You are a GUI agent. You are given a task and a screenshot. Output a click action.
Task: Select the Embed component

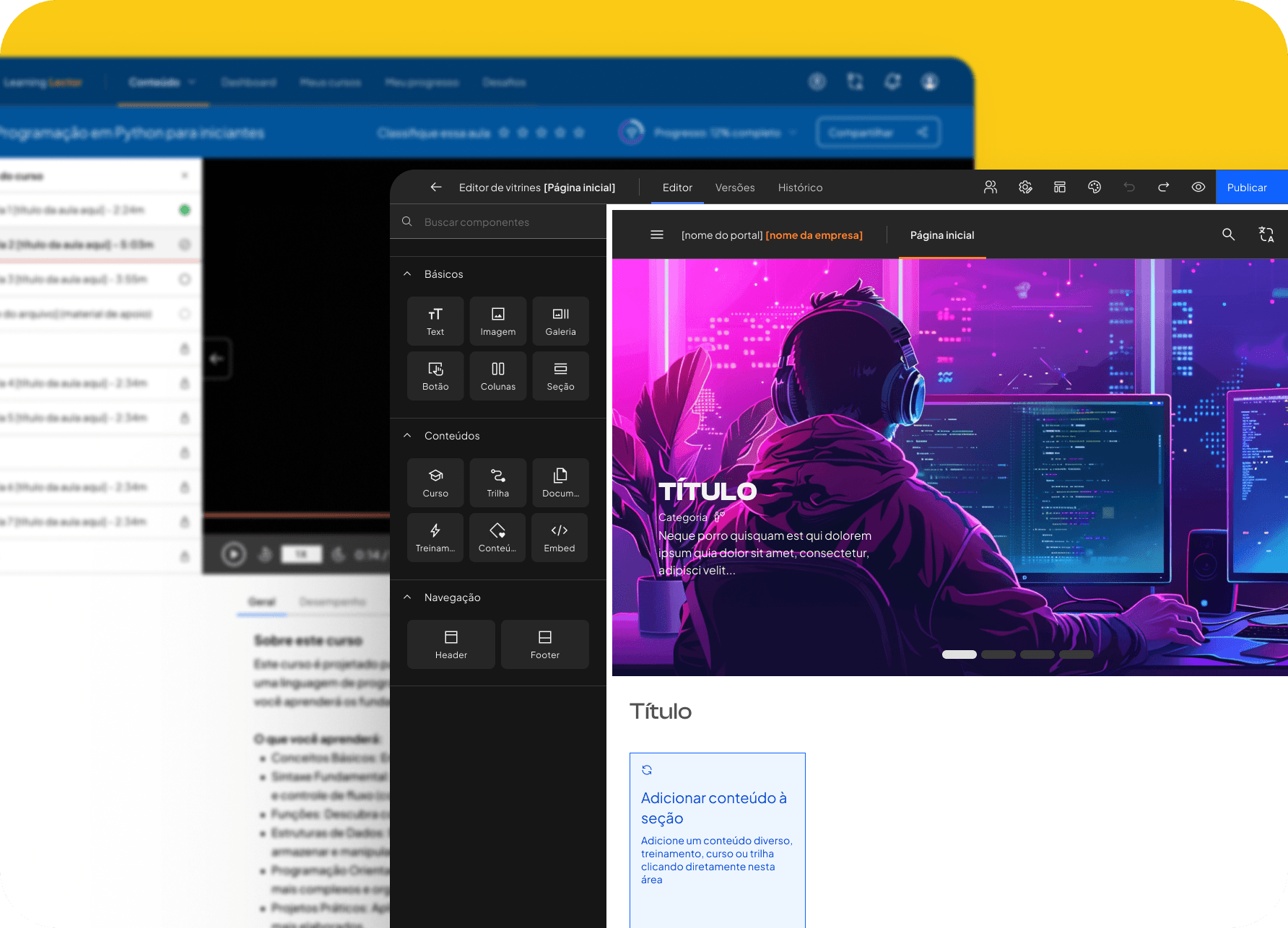[560, 538]
